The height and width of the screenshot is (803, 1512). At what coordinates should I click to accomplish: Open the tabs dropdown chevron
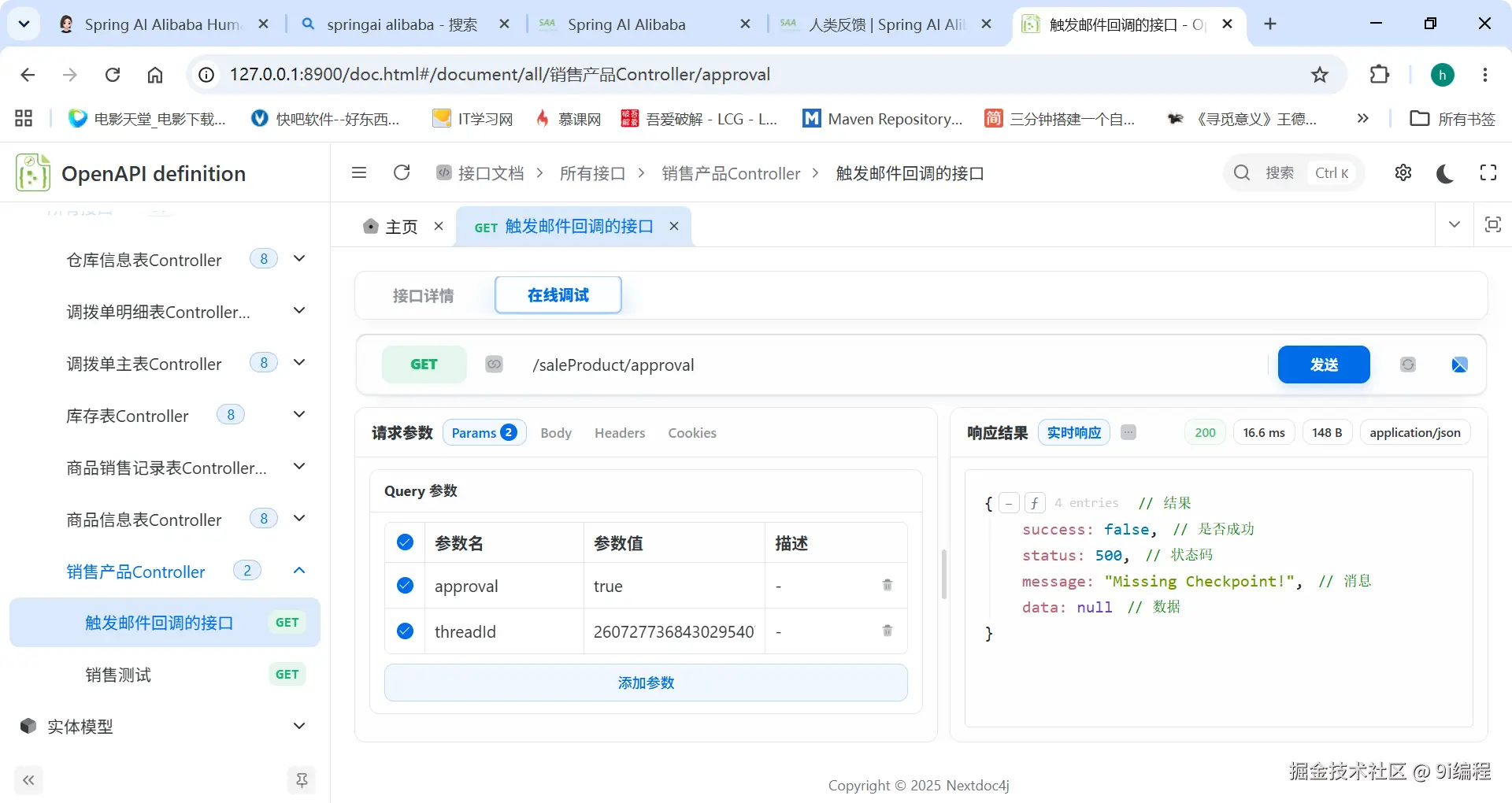click(1455, 224)
